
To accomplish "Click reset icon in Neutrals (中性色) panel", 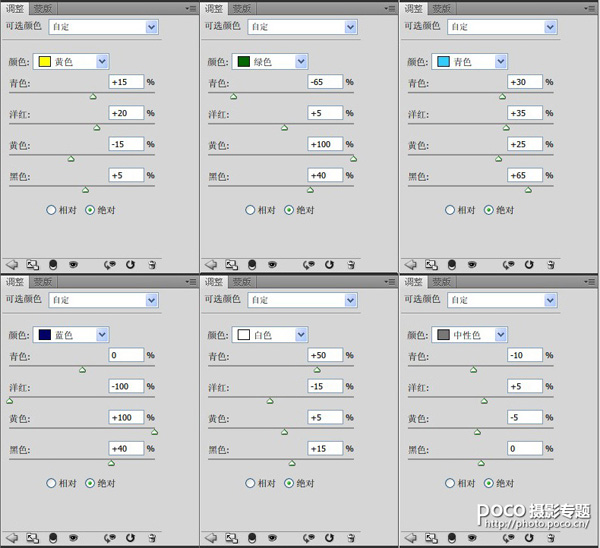I will [529, 538].
